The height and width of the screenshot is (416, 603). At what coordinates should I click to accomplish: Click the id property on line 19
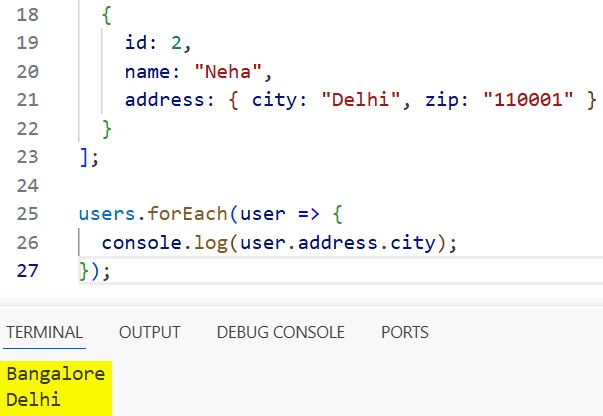point(136,42)
